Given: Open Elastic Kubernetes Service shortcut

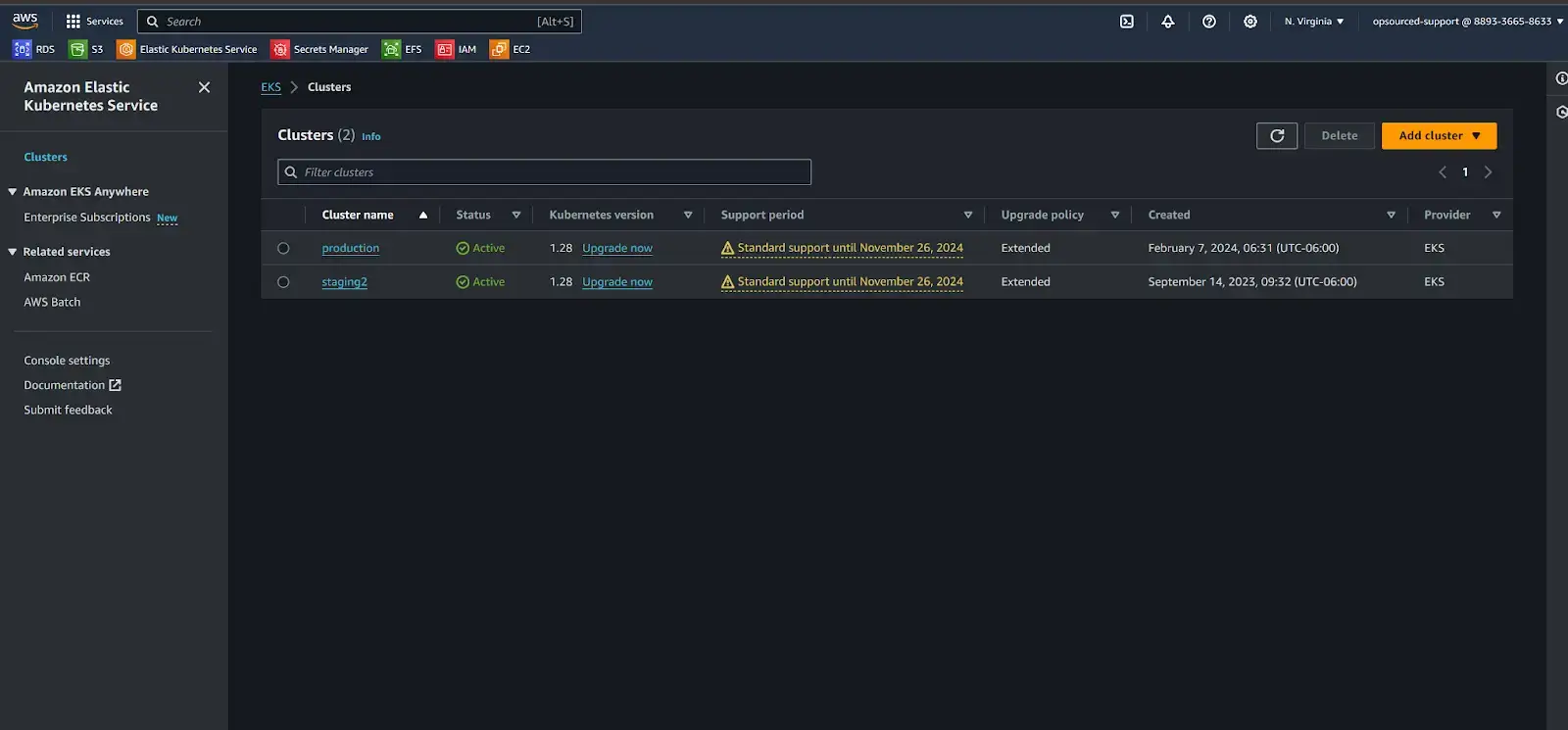Looking at the screenshot, I should point(187,49).
